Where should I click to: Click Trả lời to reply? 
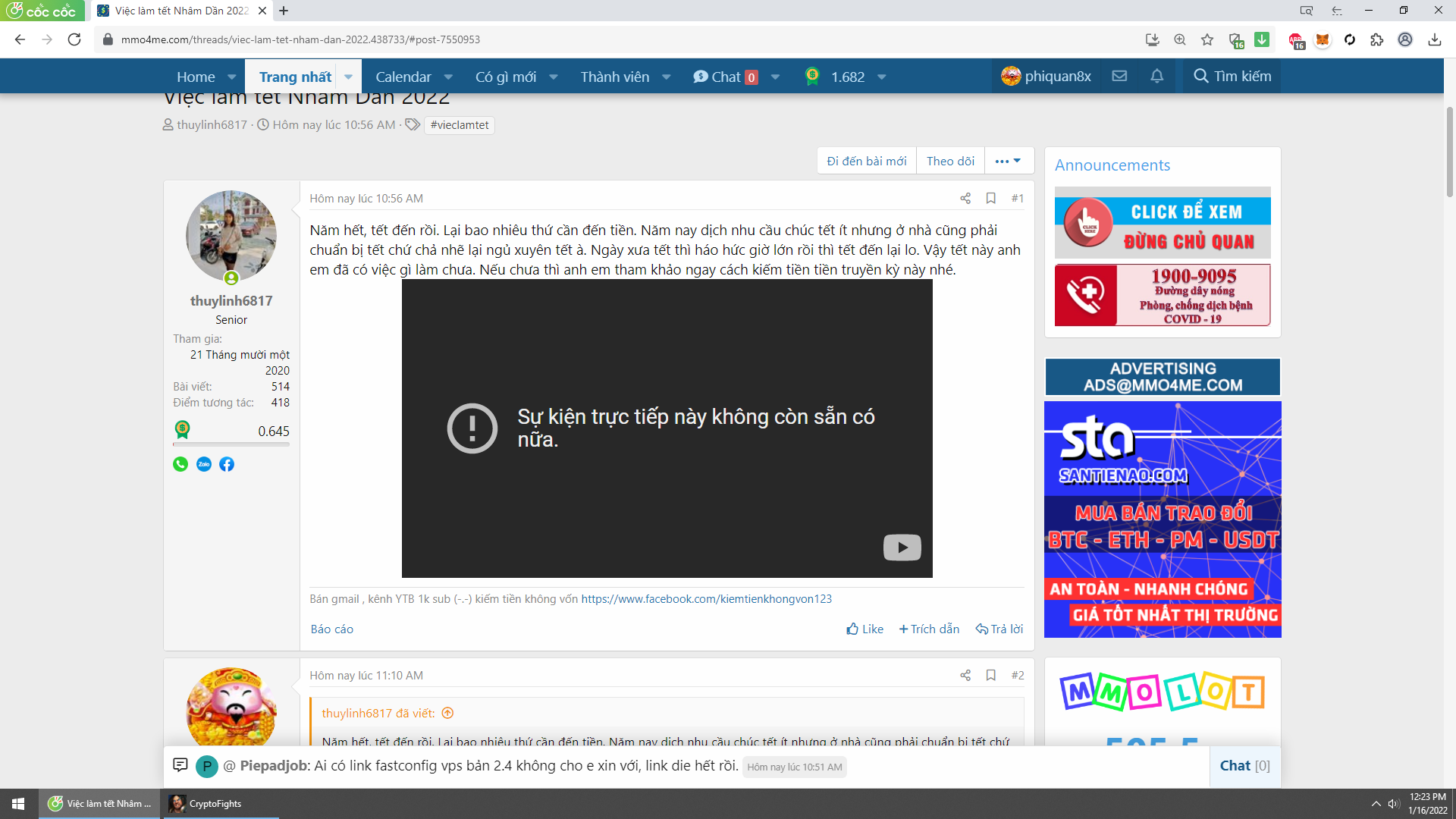point(999,629)
